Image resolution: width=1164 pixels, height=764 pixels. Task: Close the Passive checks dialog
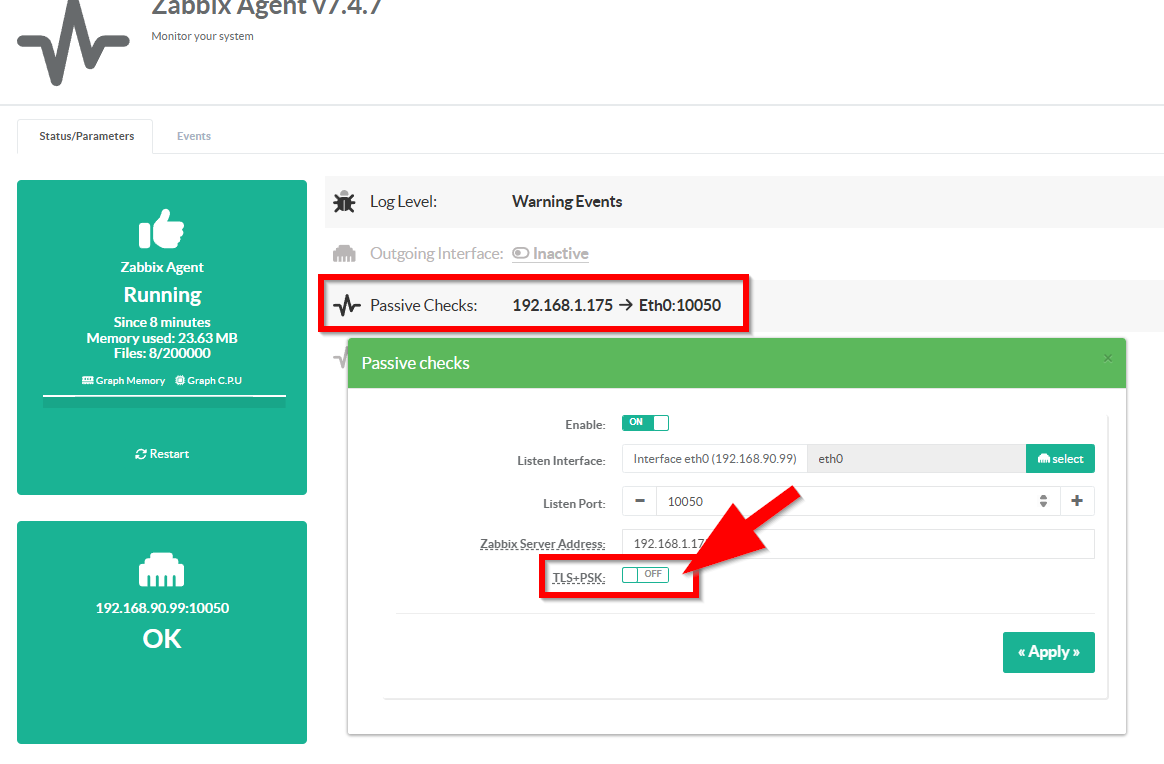[x=1107, y=358]
